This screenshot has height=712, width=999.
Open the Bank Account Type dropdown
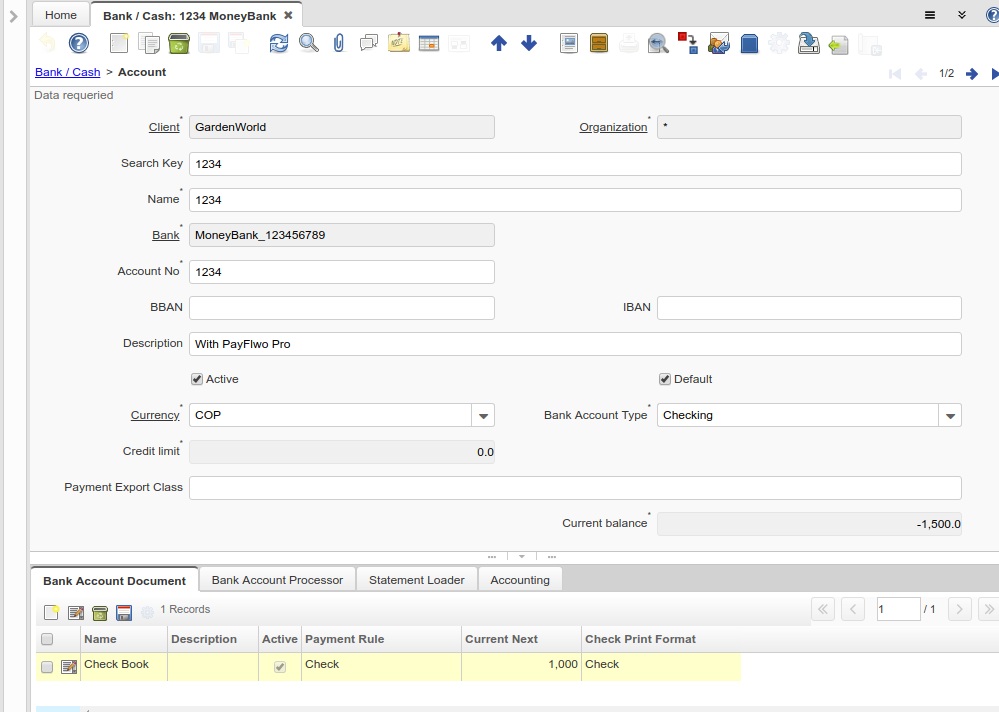click(949, 415)
